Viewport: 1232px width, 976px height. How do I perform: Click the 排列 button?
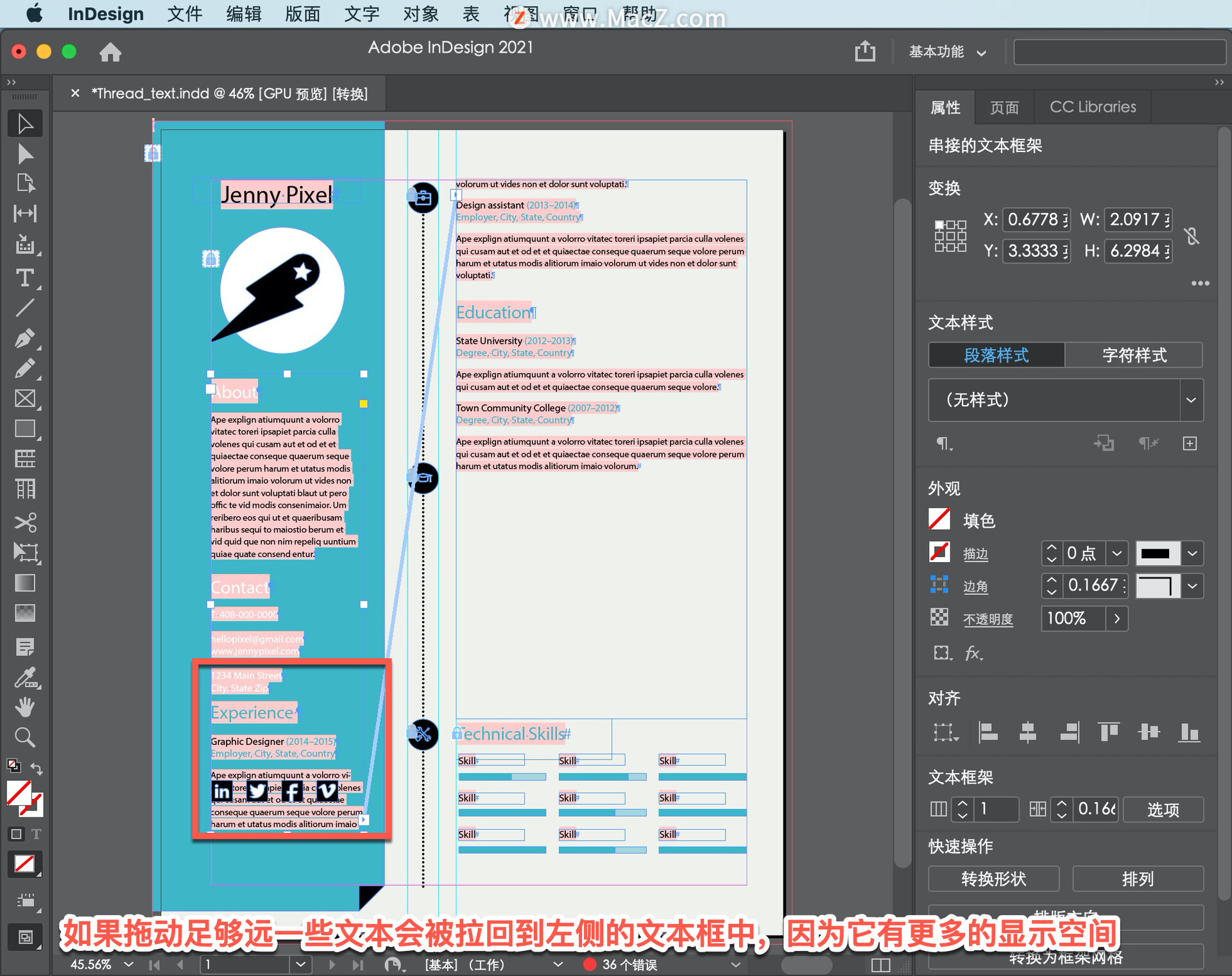click(x=1138, y=878)
